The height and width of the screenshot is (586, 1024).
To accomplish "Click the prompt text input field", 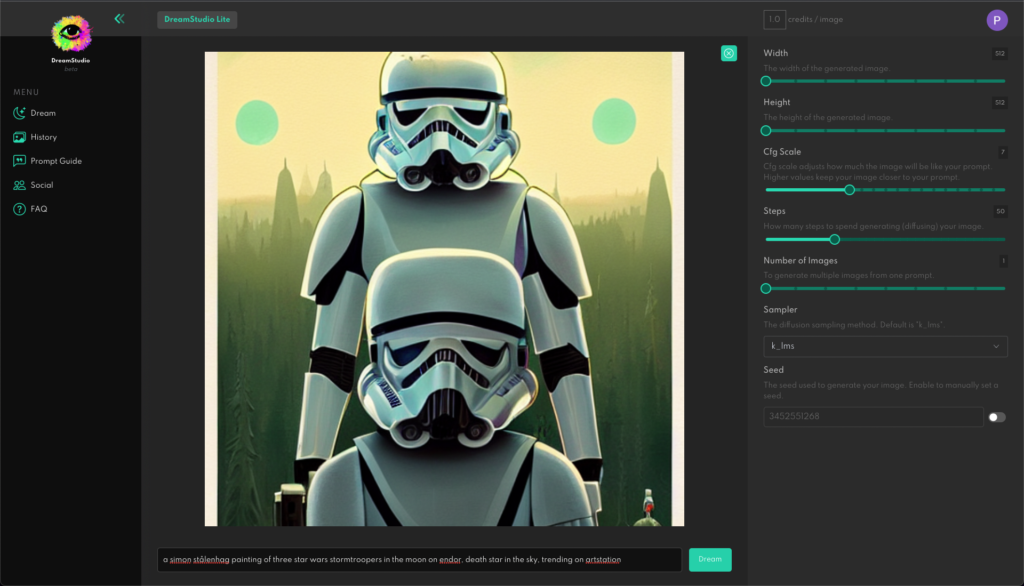I will [419, 559].
